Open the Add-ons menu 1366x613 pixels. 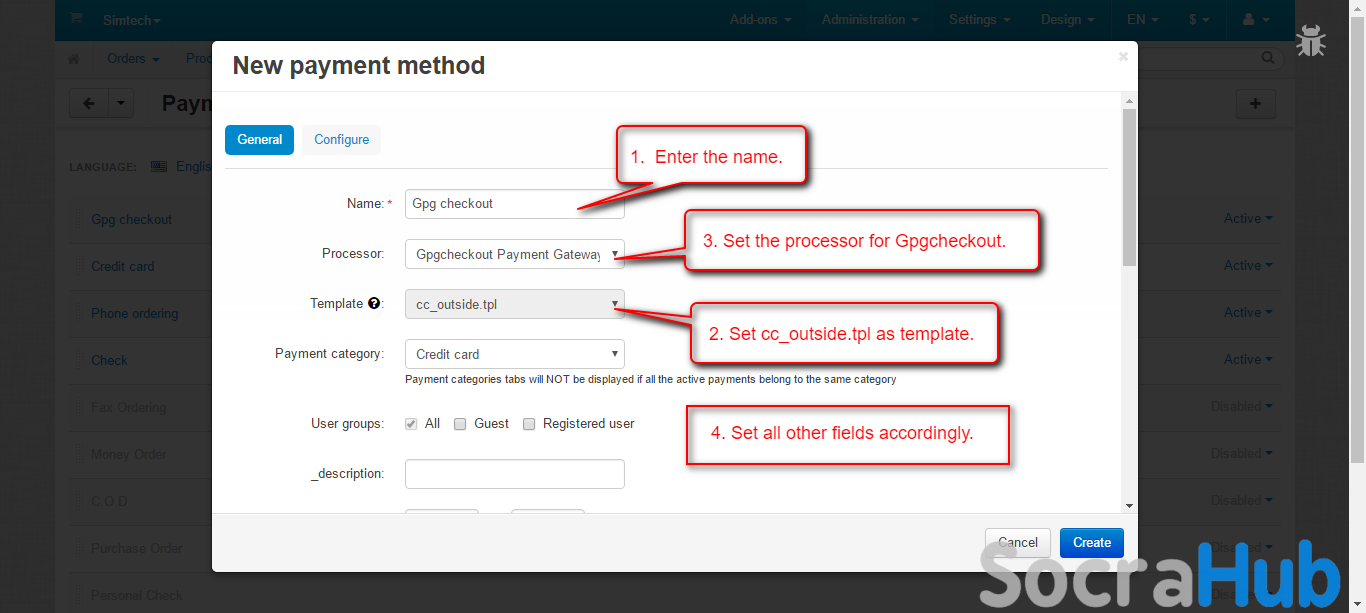coord(760,19)
